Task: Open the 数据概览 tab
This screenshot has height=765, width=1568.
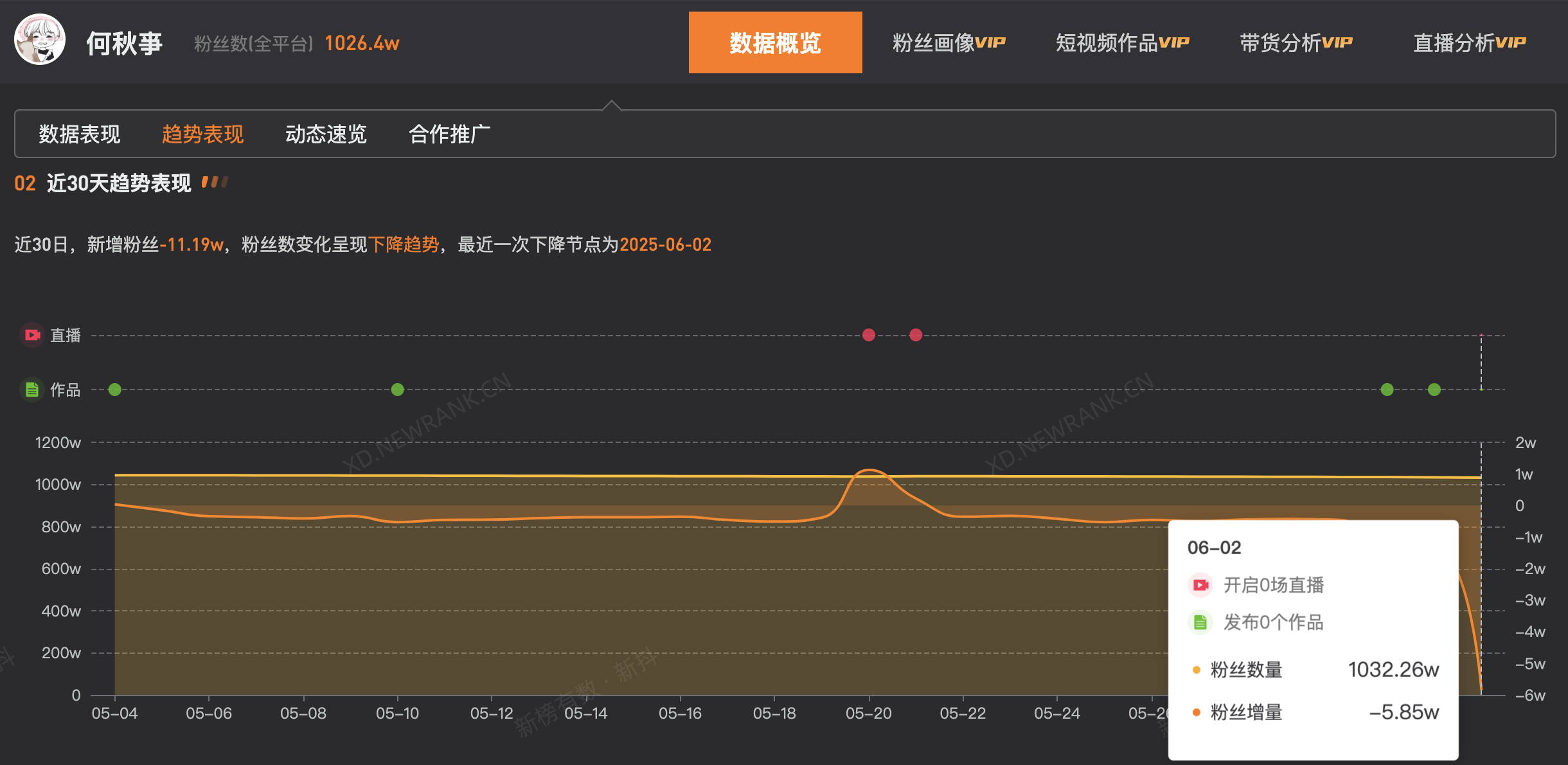Action: tap(775, 42)
